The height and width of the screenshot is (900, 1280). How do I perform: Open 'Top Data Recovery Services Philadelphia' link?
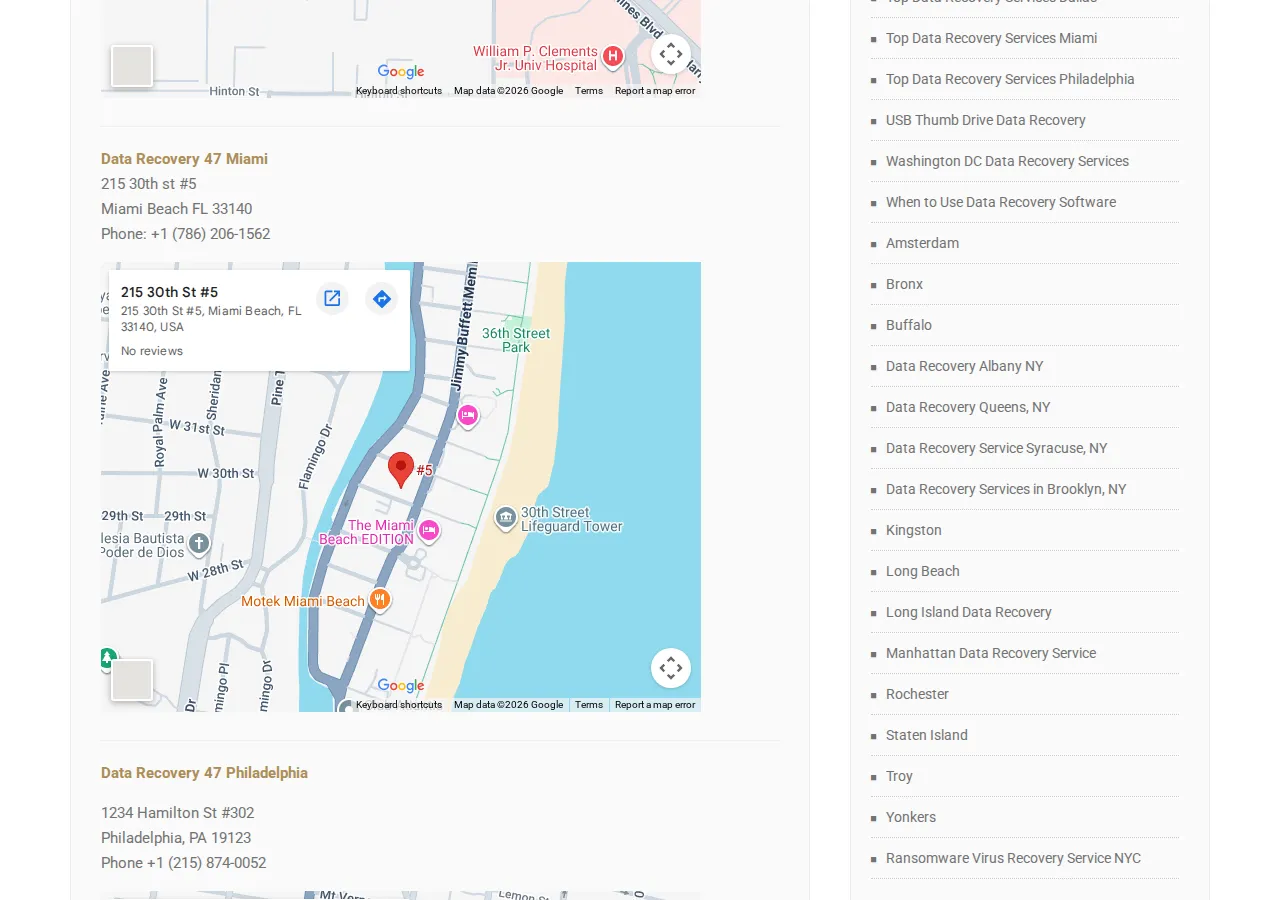coord(1010,79)
